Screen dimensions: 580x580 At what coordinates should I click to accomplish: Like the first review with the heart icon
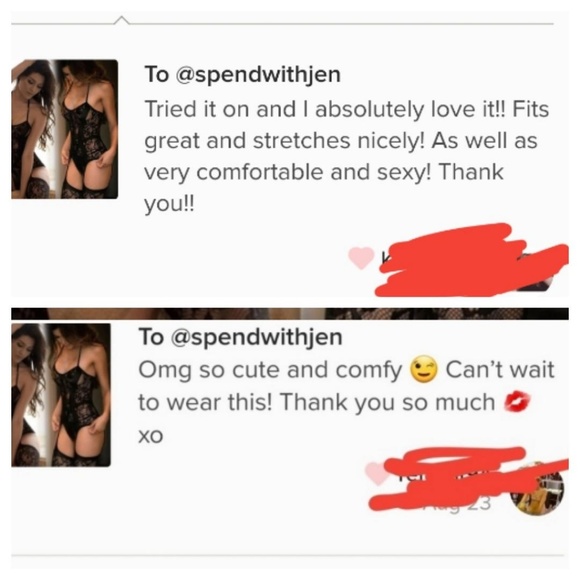click(x=361, y=257)
